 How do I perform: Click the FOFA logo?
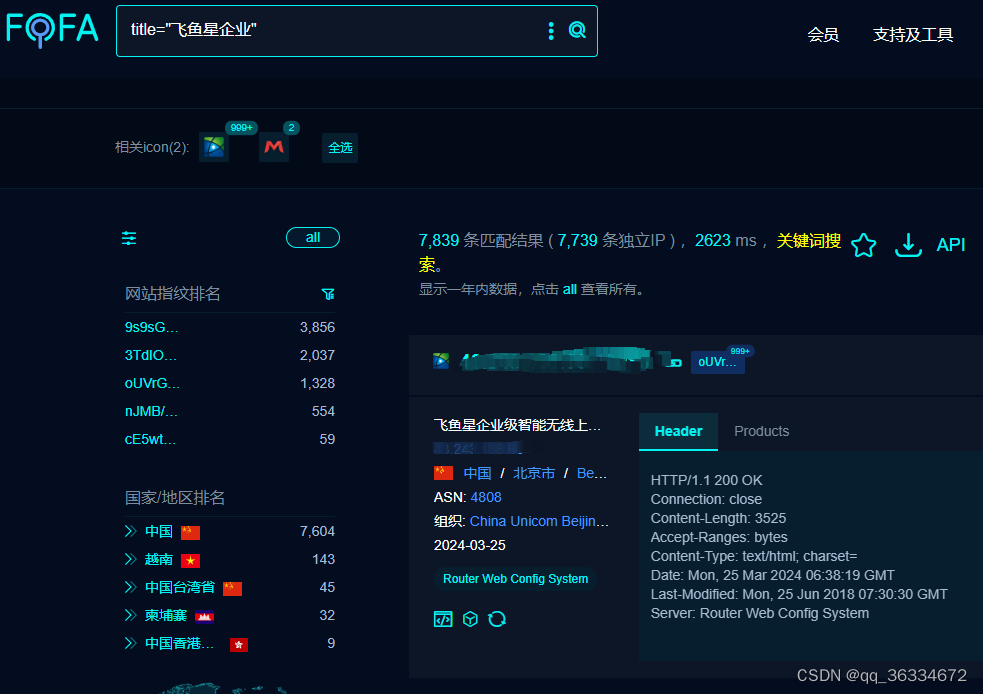[x=52, y=29]
